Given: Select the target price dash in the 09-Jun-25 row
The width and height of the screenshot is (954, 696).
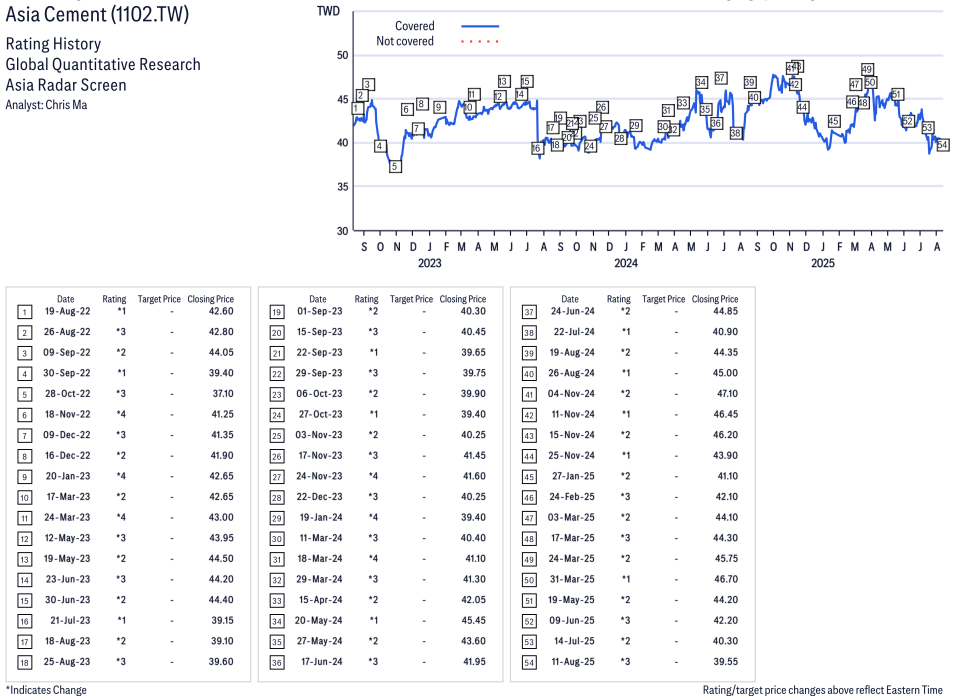Looking at the screenshot, I should click(676, 621).
